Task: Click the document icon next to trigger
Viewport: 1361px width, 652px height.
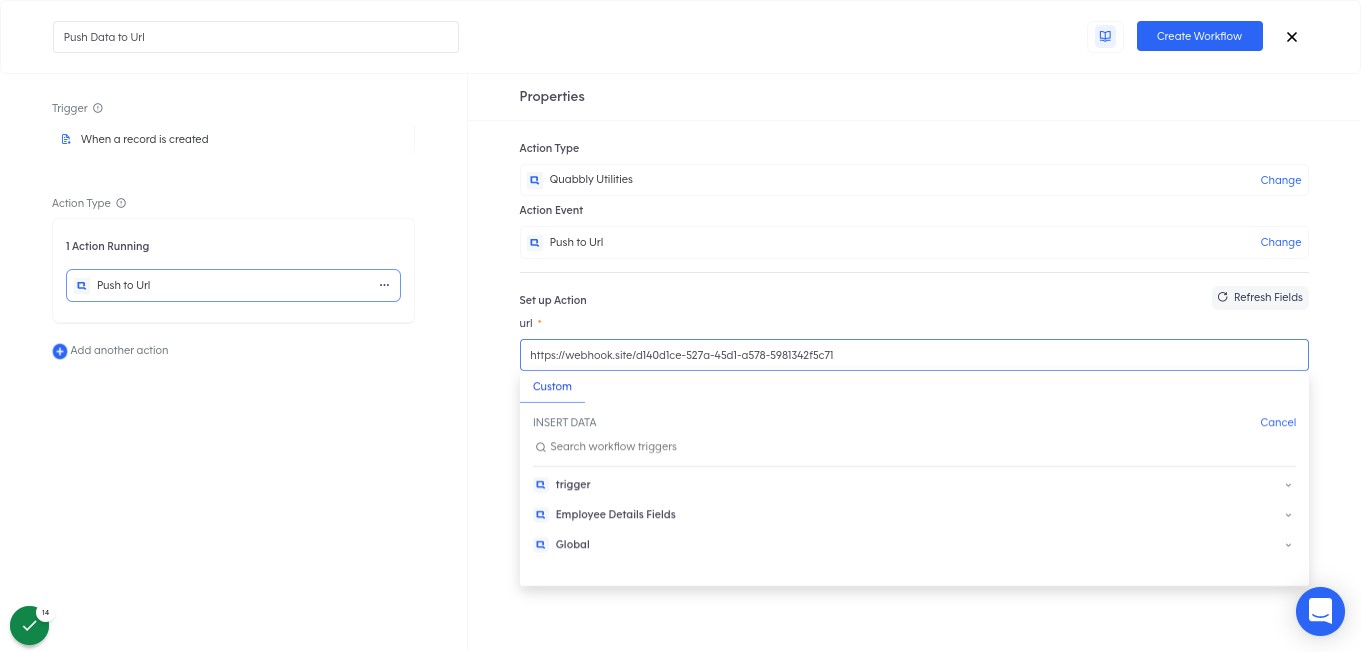Action: coord(66,139)
